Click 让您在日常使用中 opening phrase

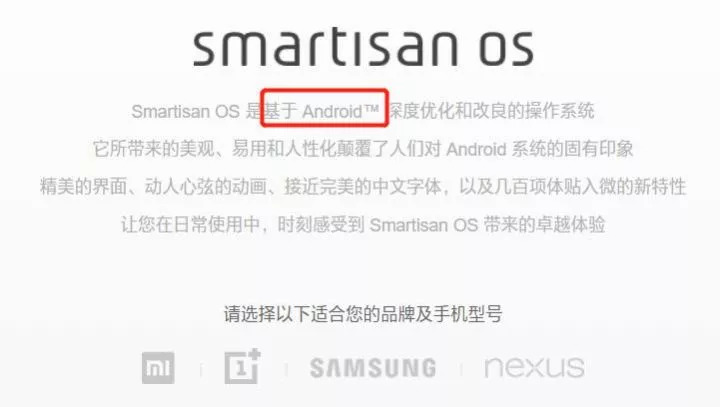pyautogui.click(x=191, y=225)
